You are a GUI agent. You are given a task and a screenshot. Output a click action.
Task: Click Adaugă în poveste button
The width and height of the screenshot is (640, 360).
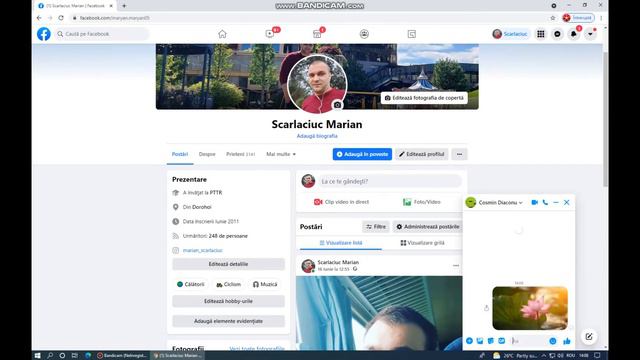[362, 154]
